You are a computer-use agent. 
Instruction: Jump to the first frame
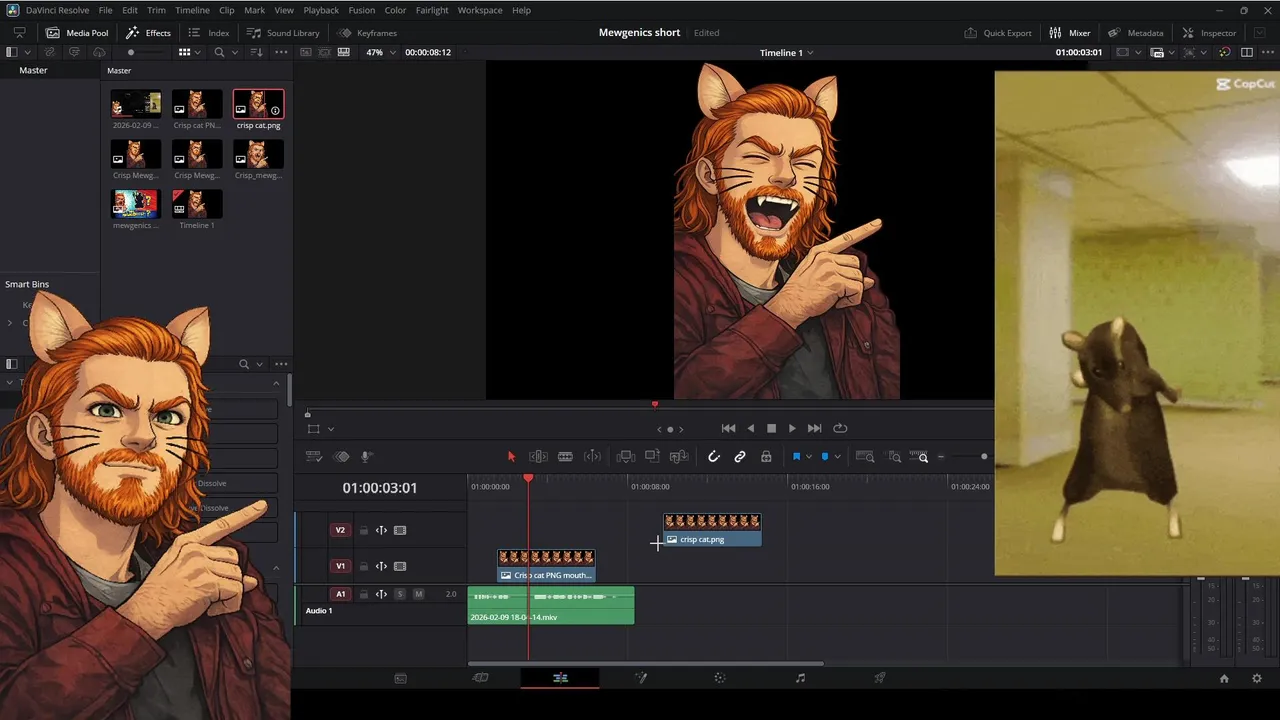(x=728, y=428)
